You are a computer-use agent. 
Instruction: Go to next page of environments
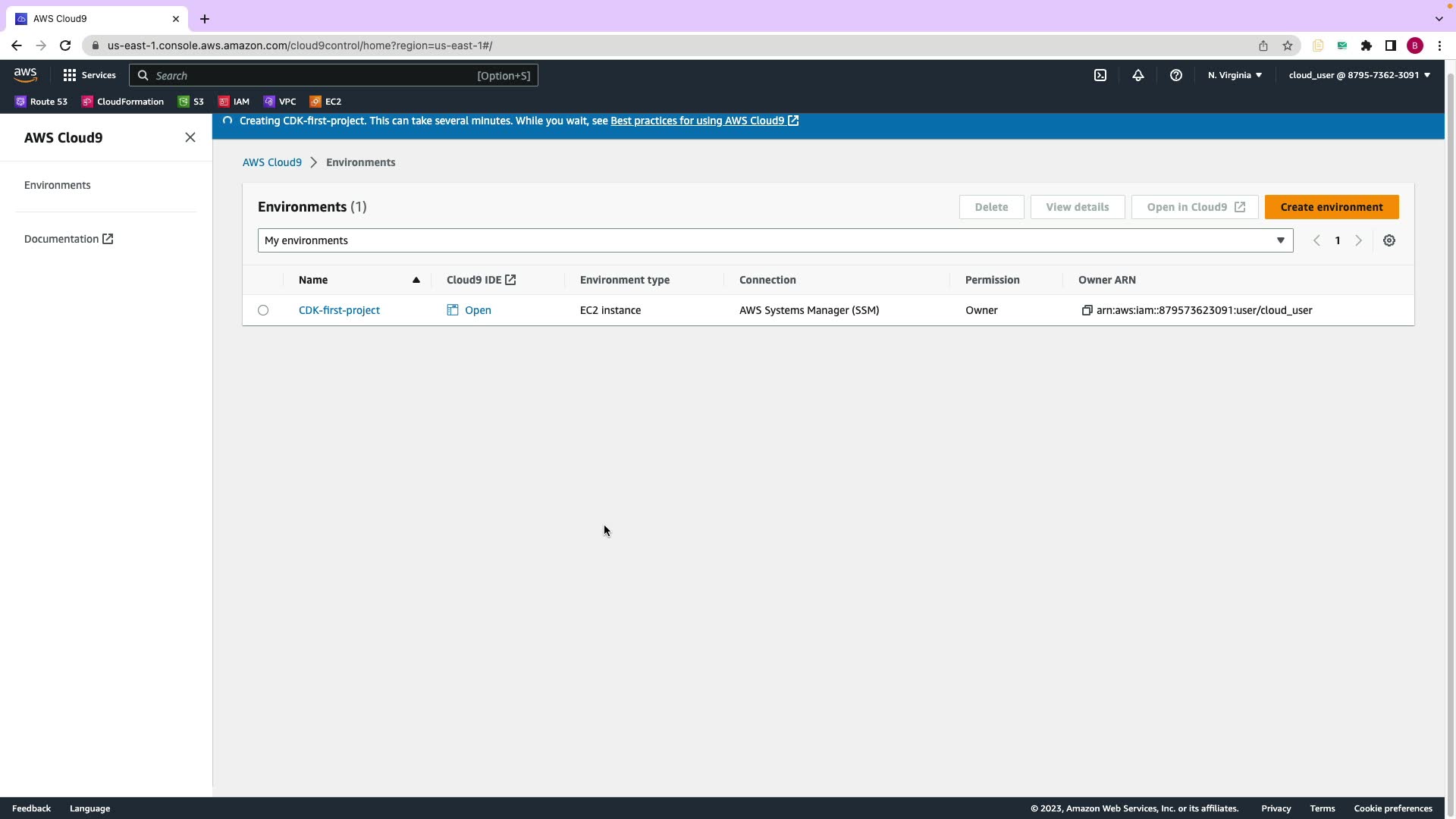coord(1358,240)
